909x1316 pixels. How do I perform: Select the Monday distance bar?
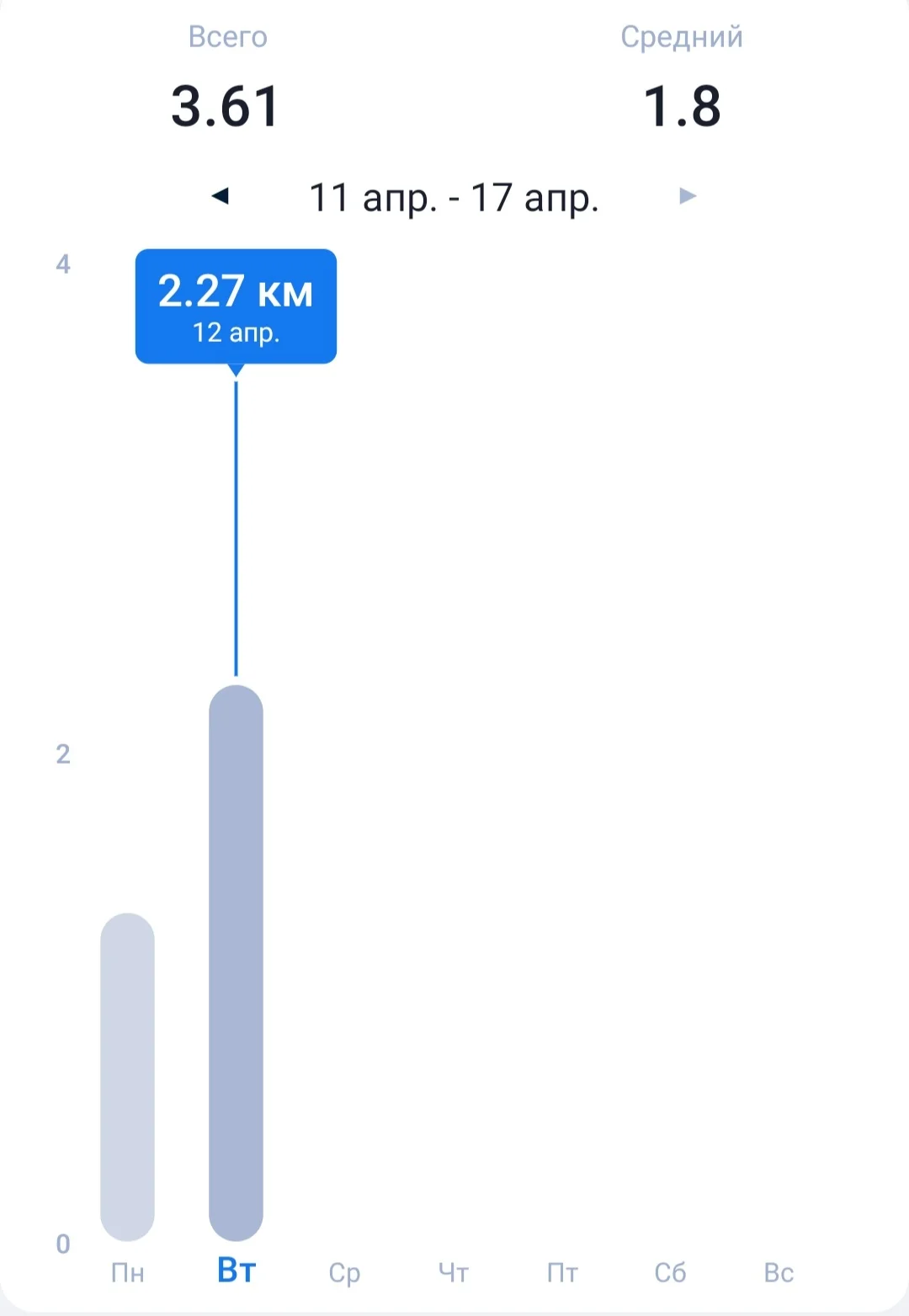(x=127, y=1076)
